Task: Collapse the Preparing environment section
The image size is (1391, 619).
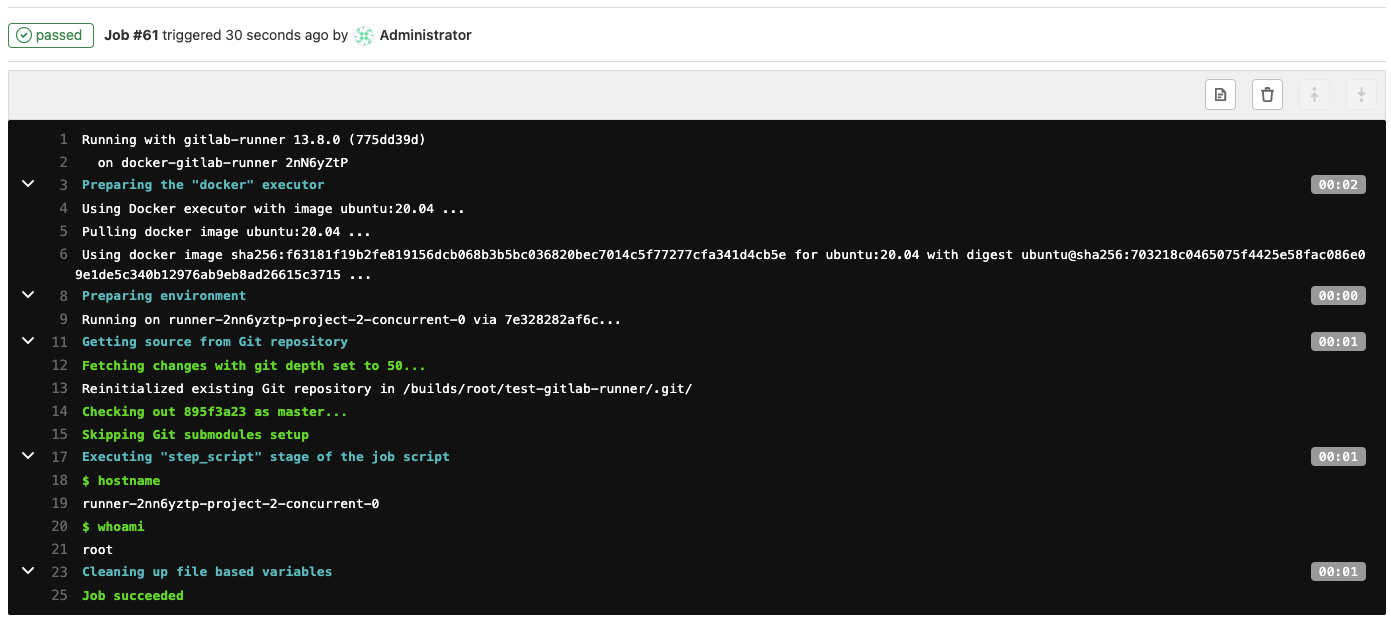Action: [x=28, y=295]
